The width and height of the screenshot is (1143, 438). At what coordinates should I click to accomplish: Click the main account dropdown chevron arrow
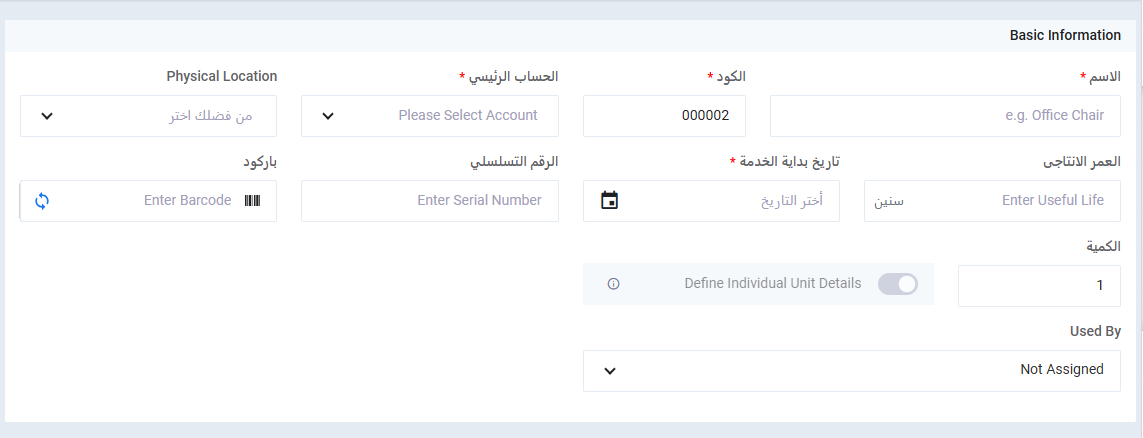(x=328, y=116)
